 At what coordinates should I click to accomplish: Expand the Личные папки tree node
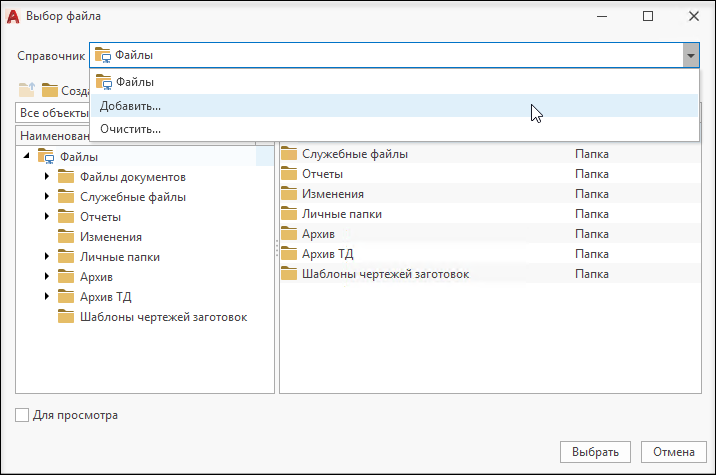(47, 256)
